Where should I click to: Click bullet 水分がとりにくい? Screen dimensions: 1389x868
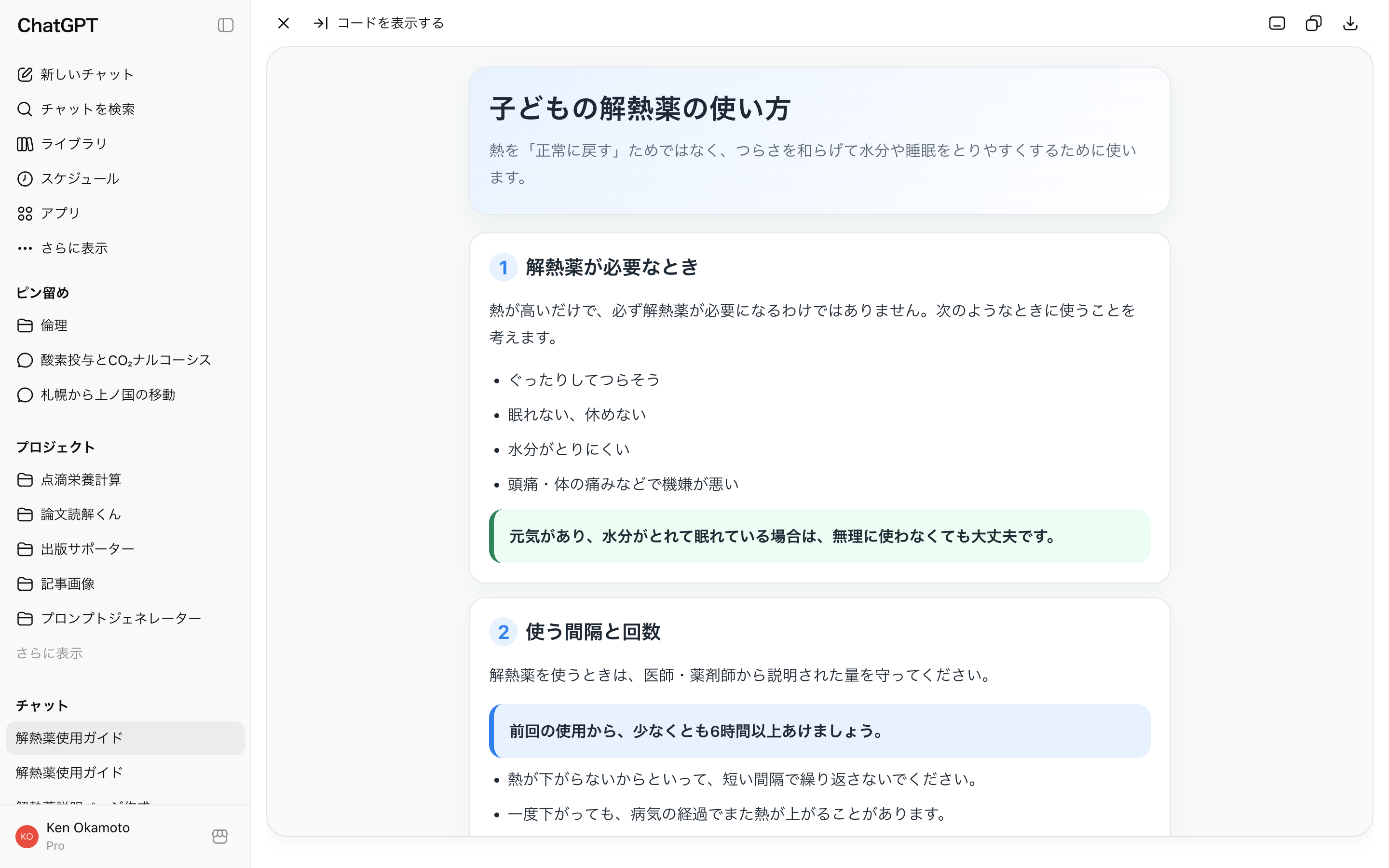[569, 449]
